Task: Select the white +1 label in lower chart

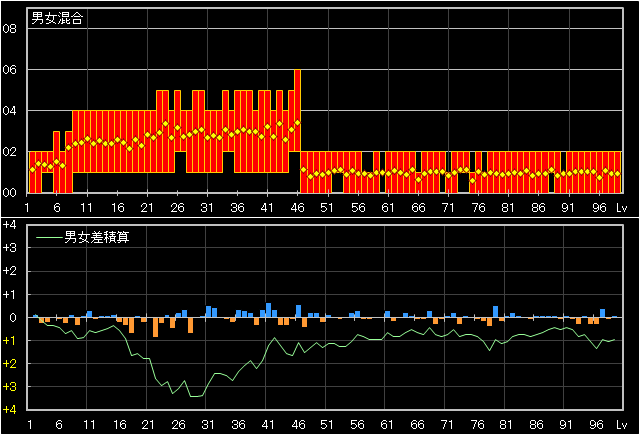Action: click(9, 294)
